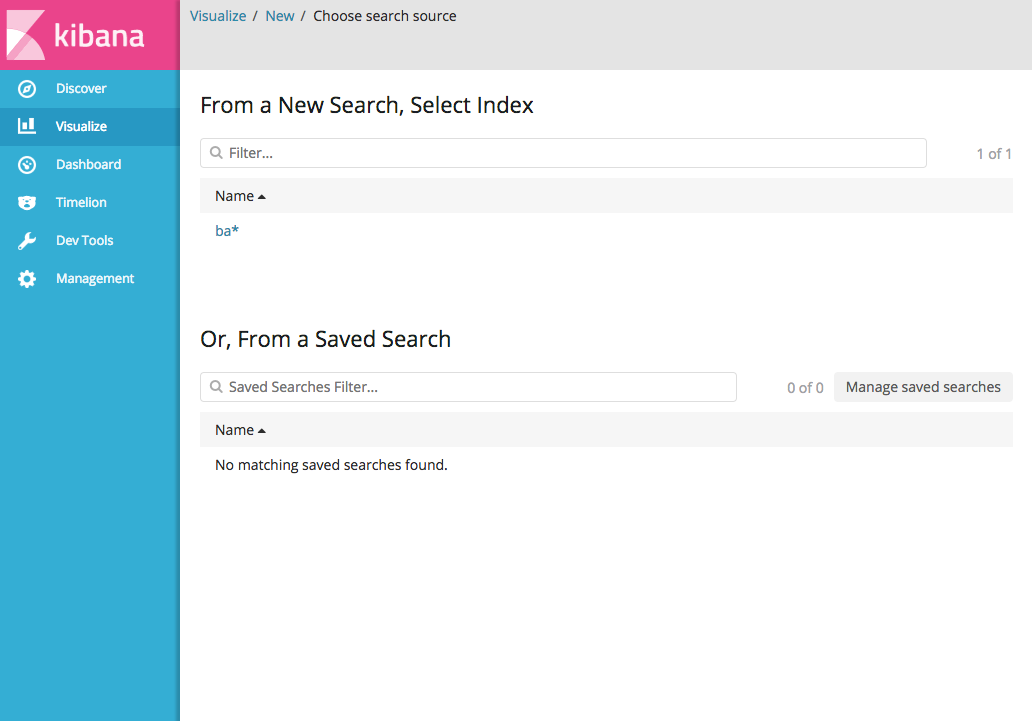The image size is (1032, 721).
Task: Select the Visualize bar chart icon
Action: 26,126
